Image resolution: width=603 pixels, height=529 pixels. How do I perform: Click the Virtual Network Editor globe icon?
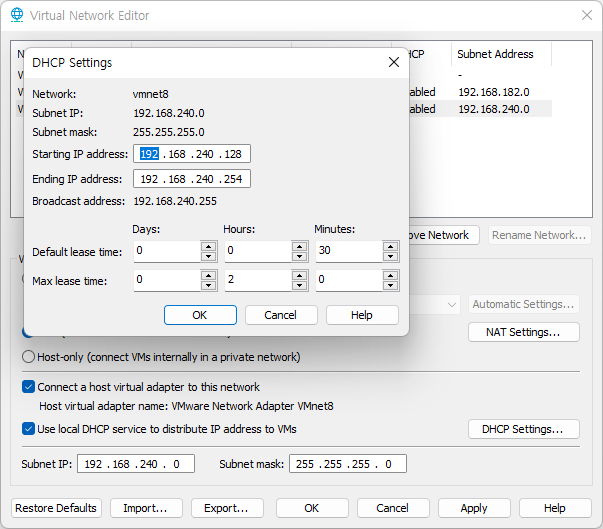pos(17,15)
